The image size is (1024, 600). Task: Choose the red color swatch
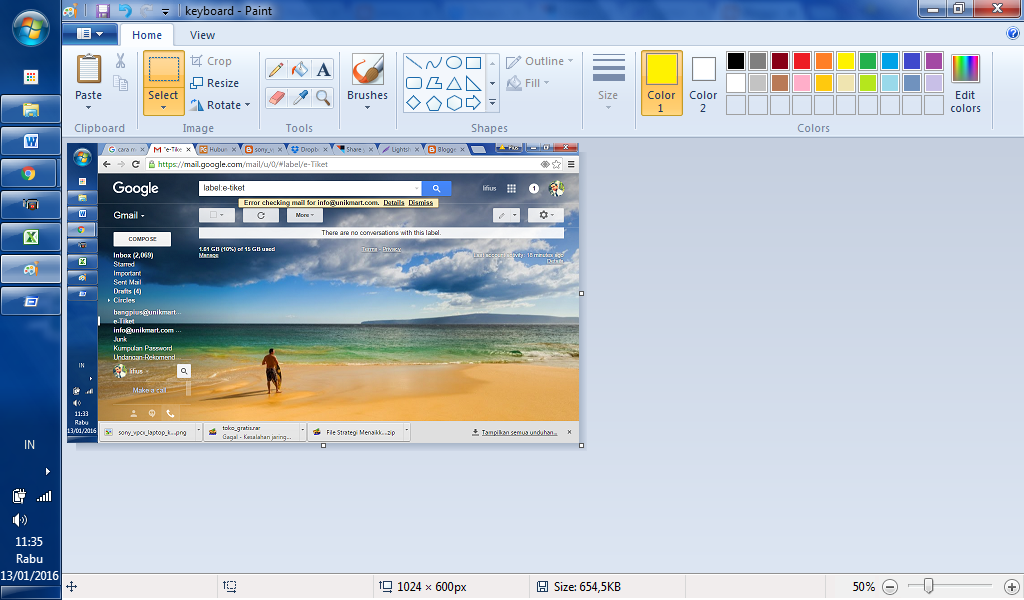pyautogui.click(x=802, y=61)
